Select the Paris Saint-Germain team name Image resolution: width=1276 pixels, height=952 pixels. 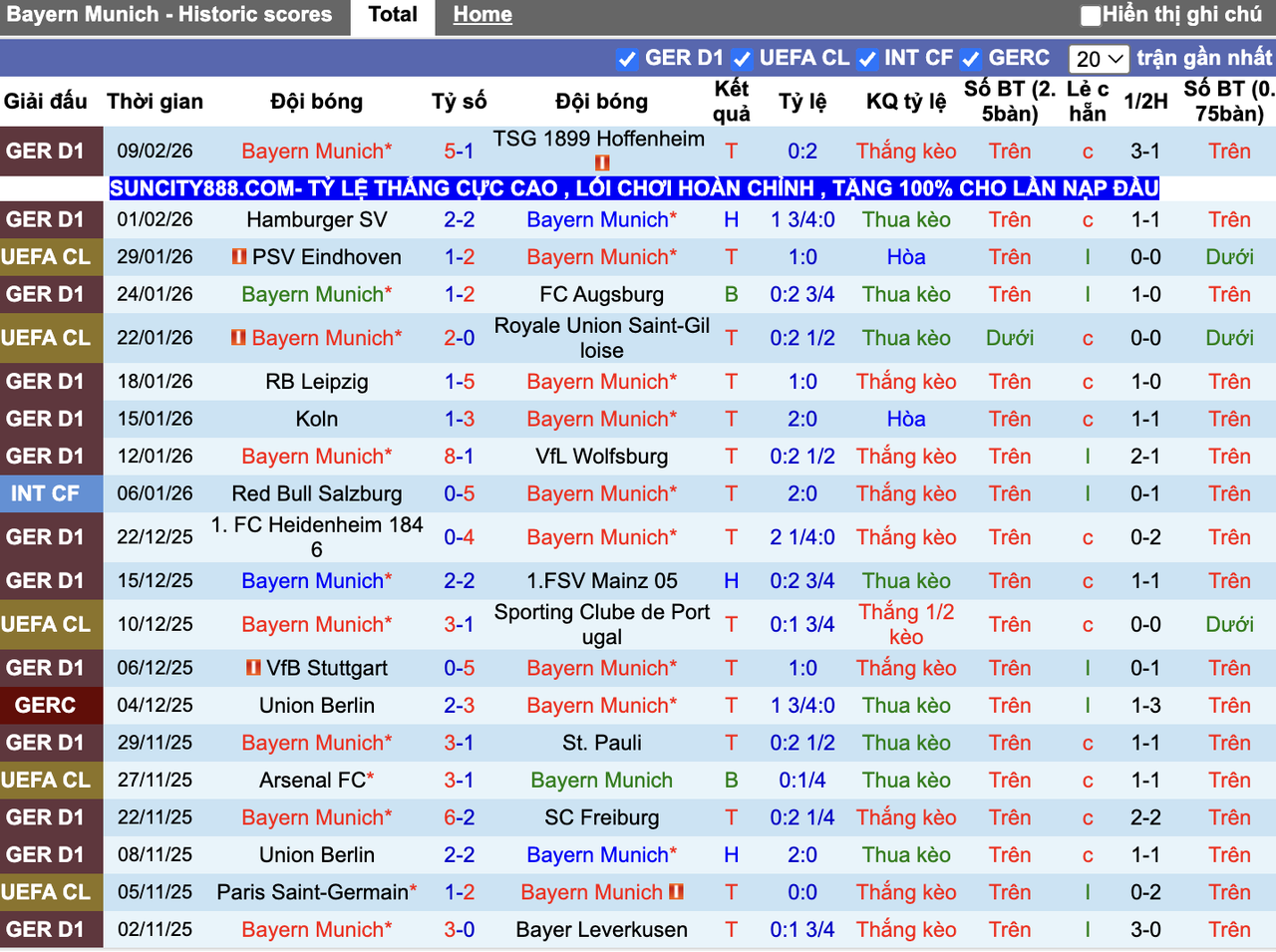[x=313, y=892]
